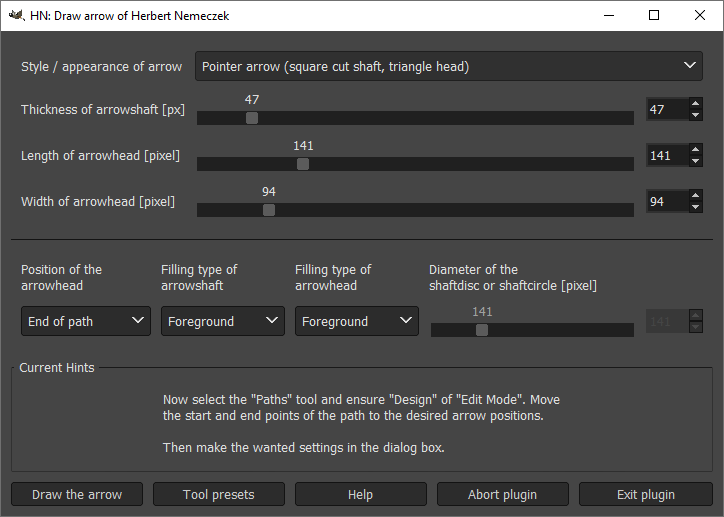Open the arrow style dropdown
This screenshot has width=724, height=517.
(449, 66)
